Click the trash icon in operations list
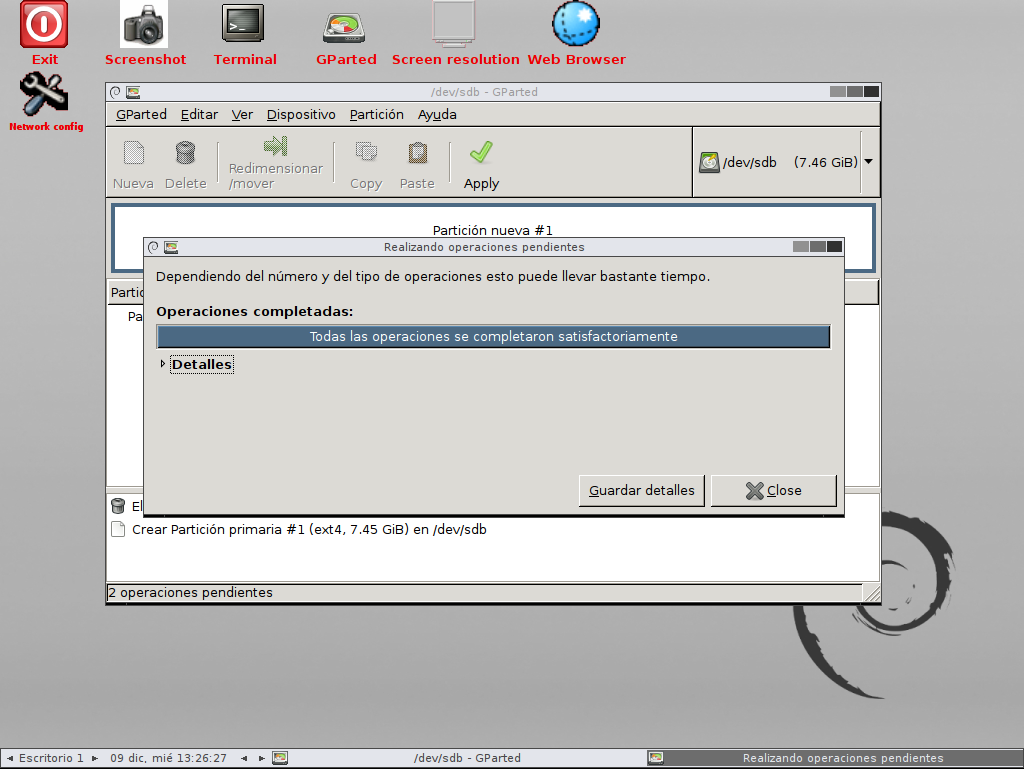Image resolution: width=1024 pixels, height=769 pixels. coord(118,506)
